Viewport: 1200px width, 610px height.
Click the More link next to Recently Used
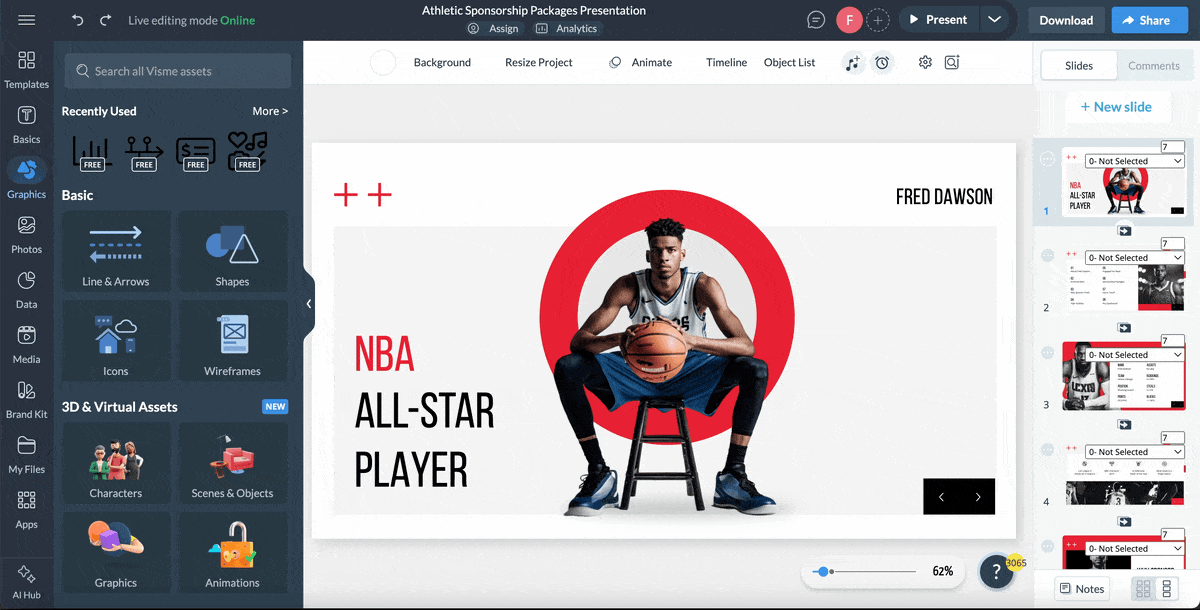[x=269, y=111]
